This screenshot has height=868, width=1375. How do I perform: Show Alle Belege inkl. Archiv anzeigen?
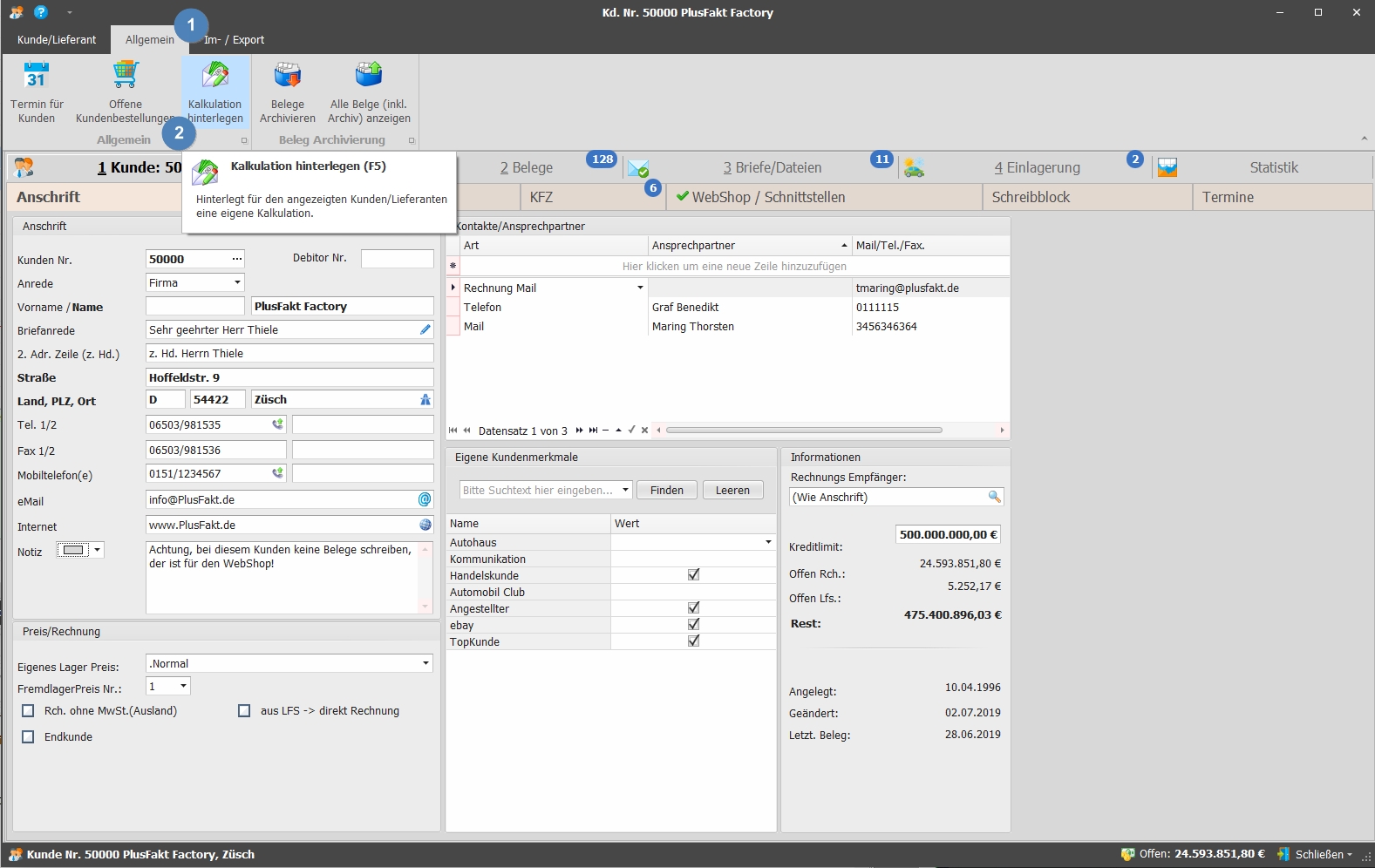tap(370, 92)
